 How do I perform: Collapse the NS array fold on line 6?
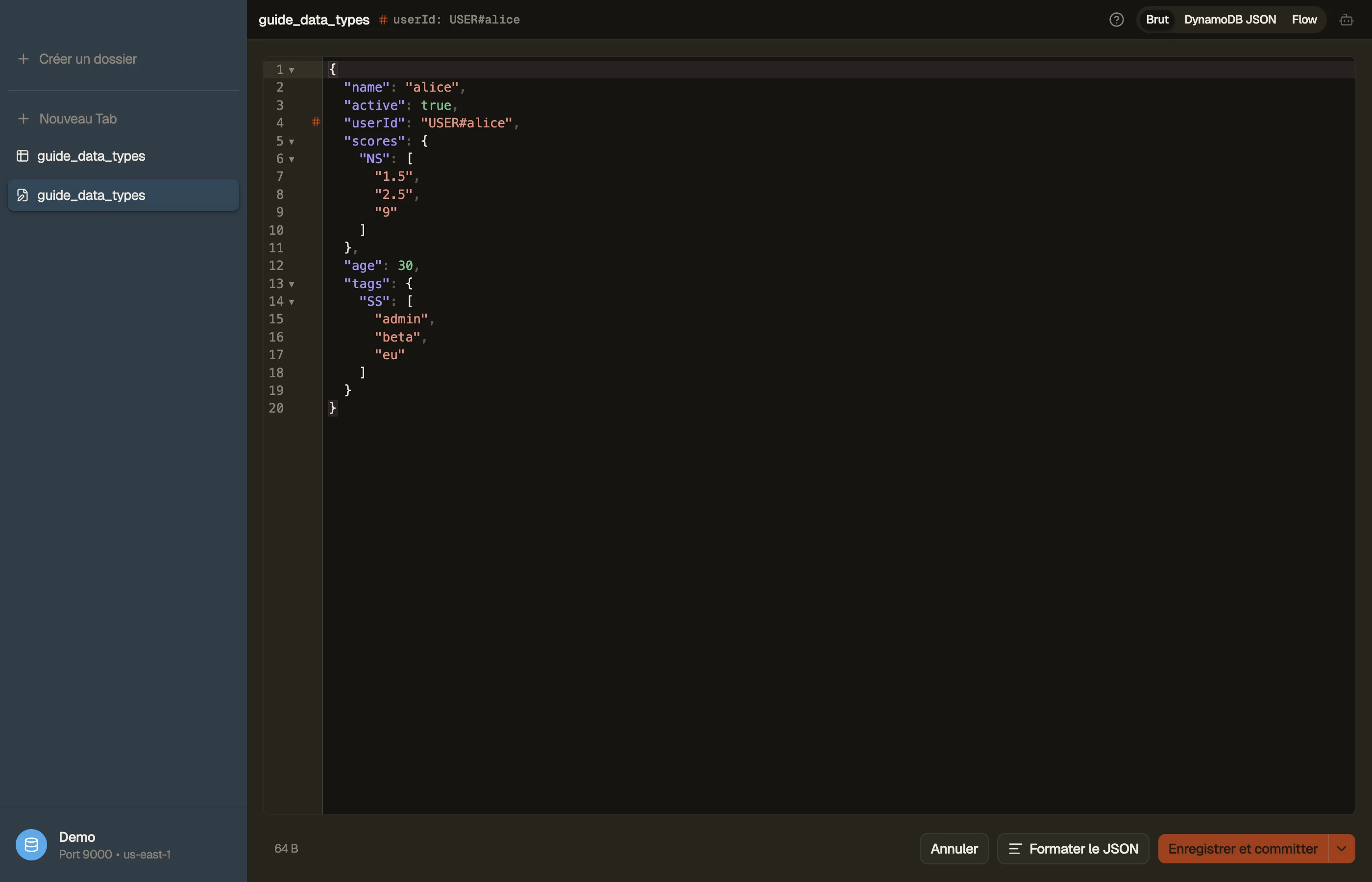(292, 159)
